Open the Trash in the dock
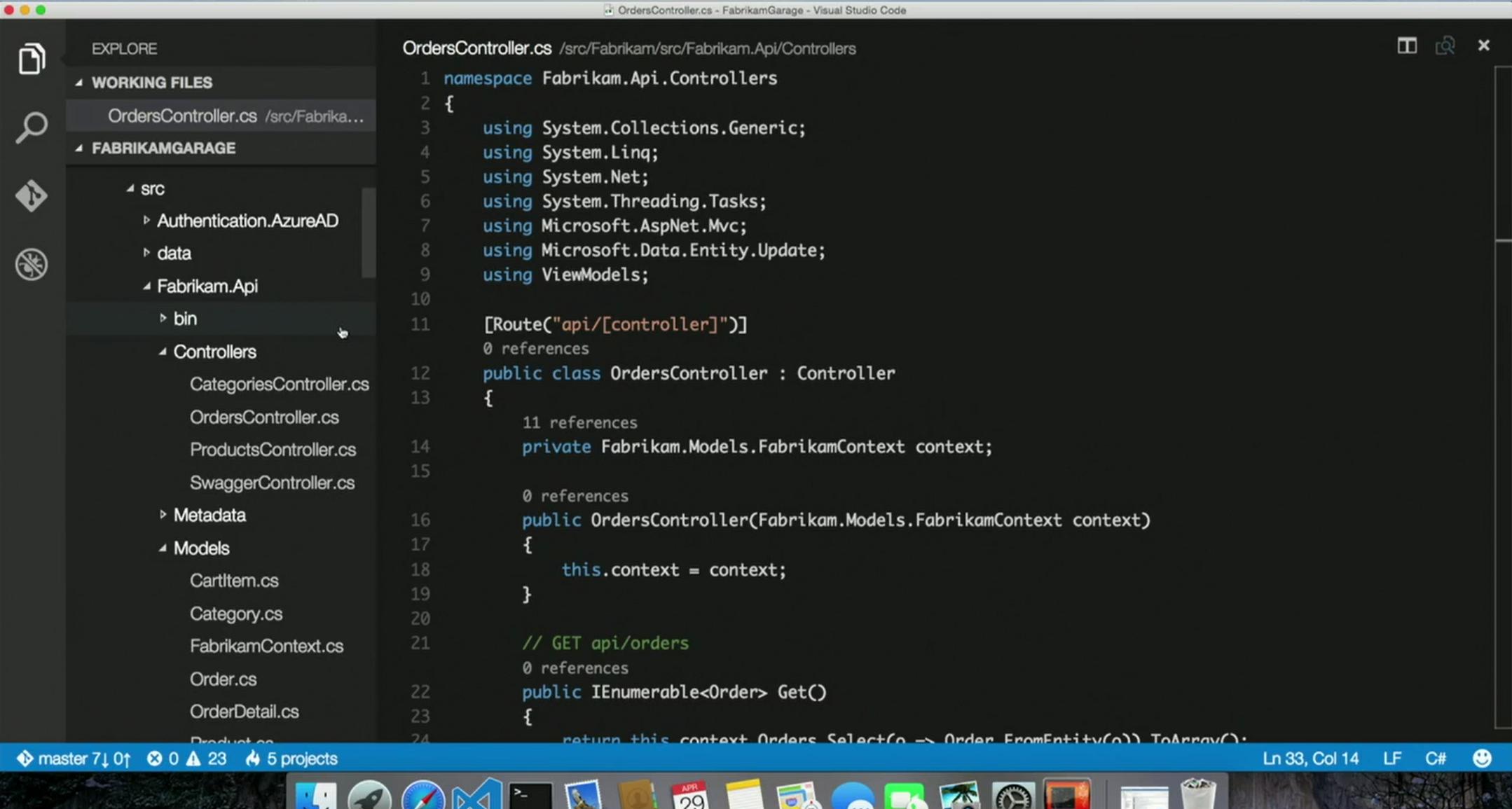The width and height of the screenshot is (1512, 809). tap(1197, 794)
